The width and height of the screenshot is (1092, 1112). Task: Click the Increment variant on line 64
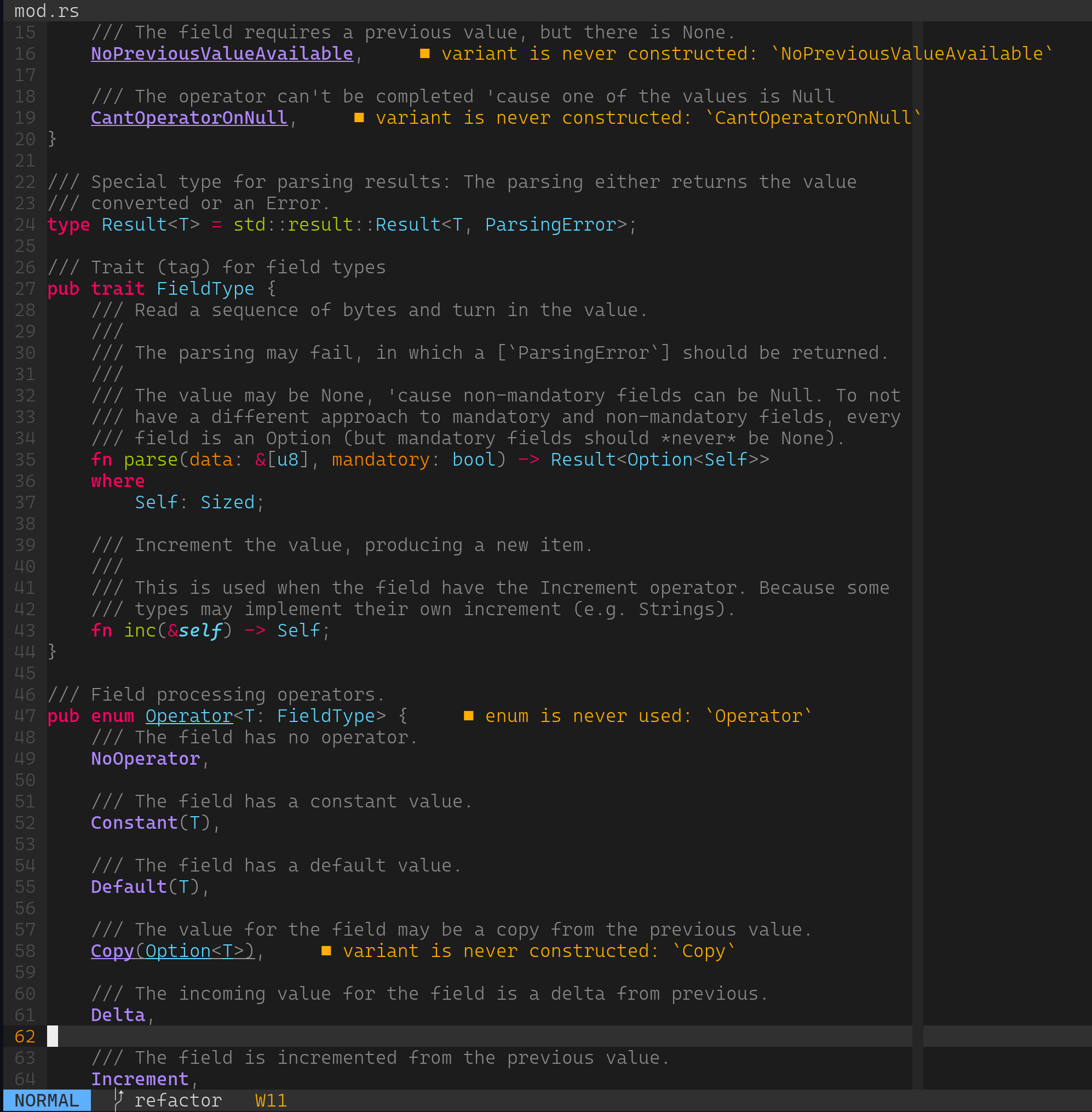pyautogui.click(x=140, y=1079)
